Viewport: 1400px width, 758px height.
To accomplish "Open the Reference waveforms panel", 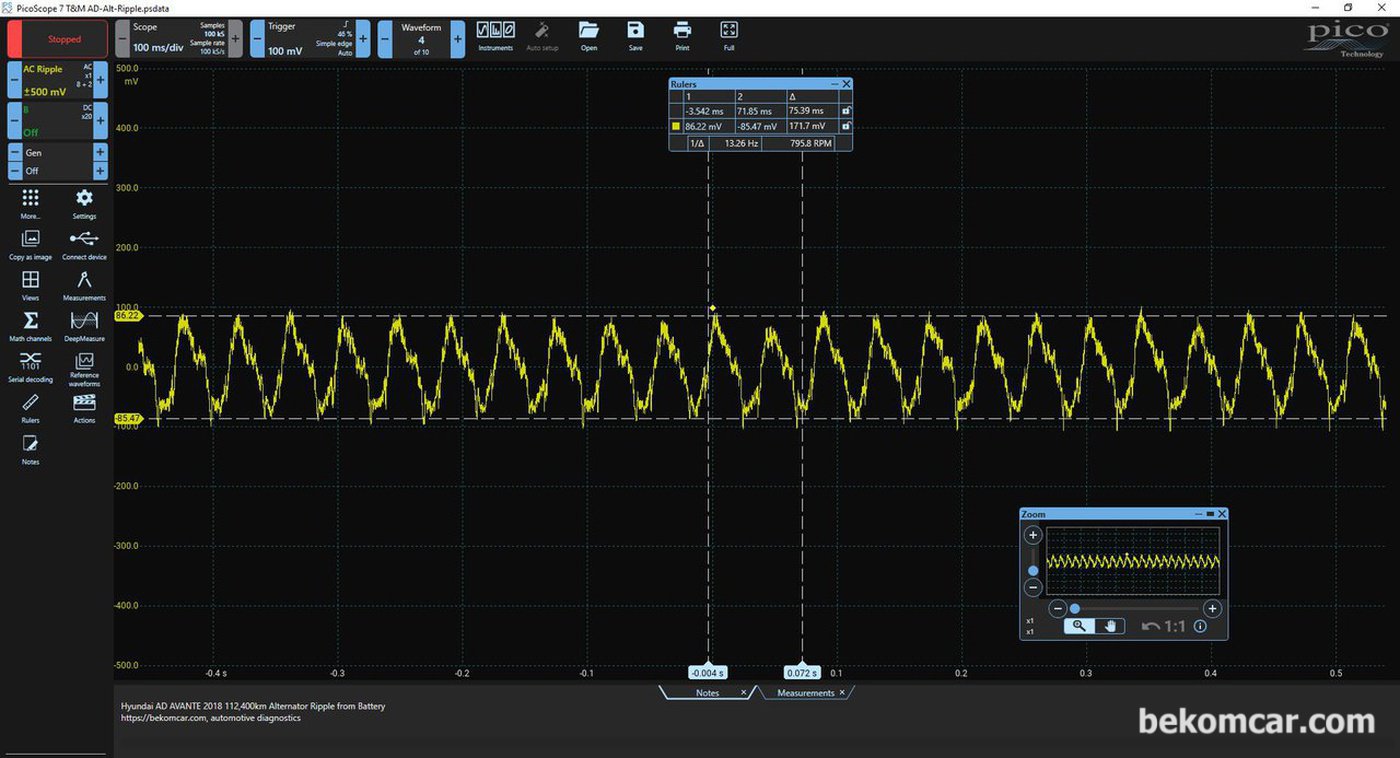I will (x=84, y=369).
